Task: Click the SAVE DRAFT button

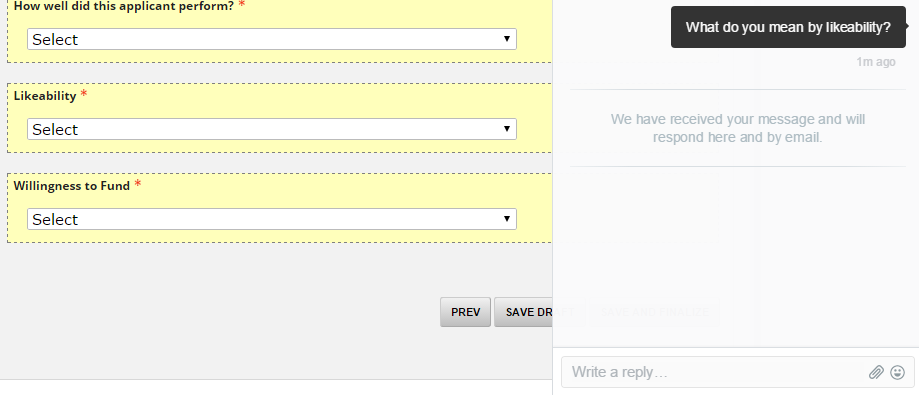Action: (523, 312)
